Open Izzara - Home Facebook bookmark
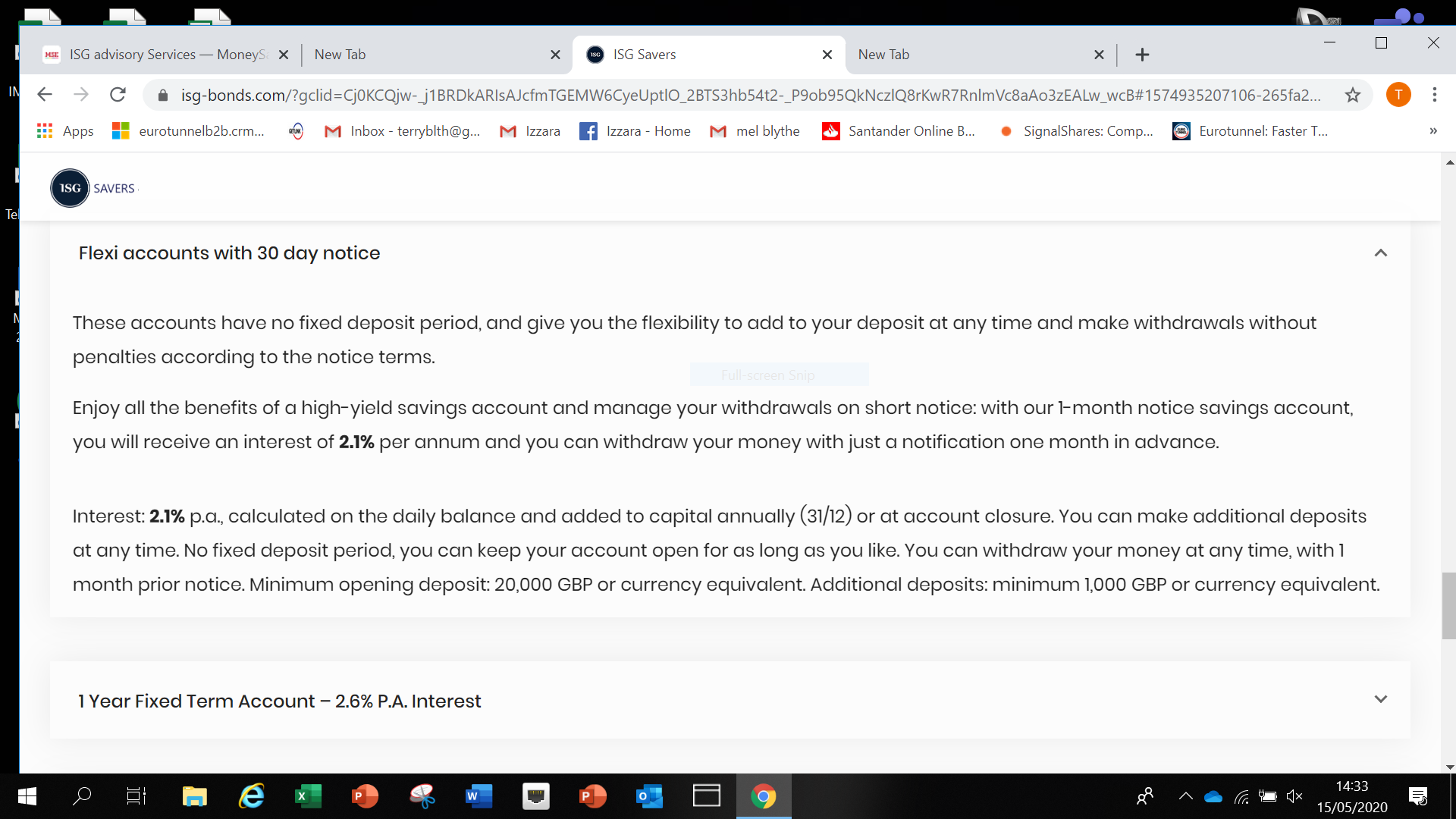 click(x=635, y=131)
